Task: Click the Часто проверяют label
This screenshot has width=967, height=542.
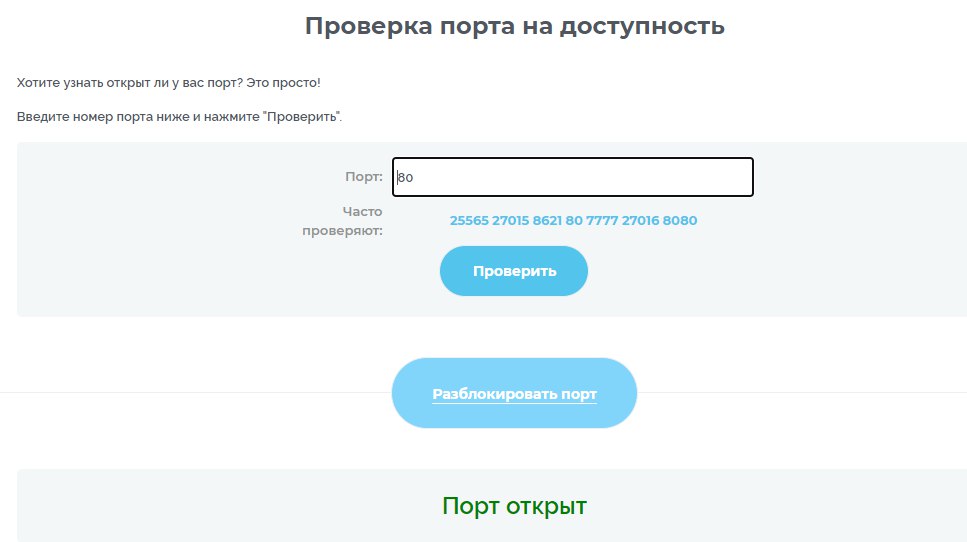Action: tap(342, 221)
